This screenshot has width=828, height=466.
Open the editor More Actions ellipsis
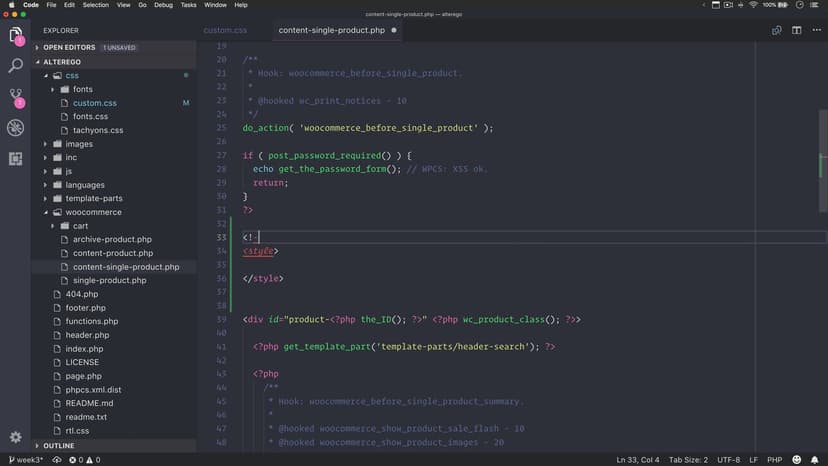click(x=815, y=30)
